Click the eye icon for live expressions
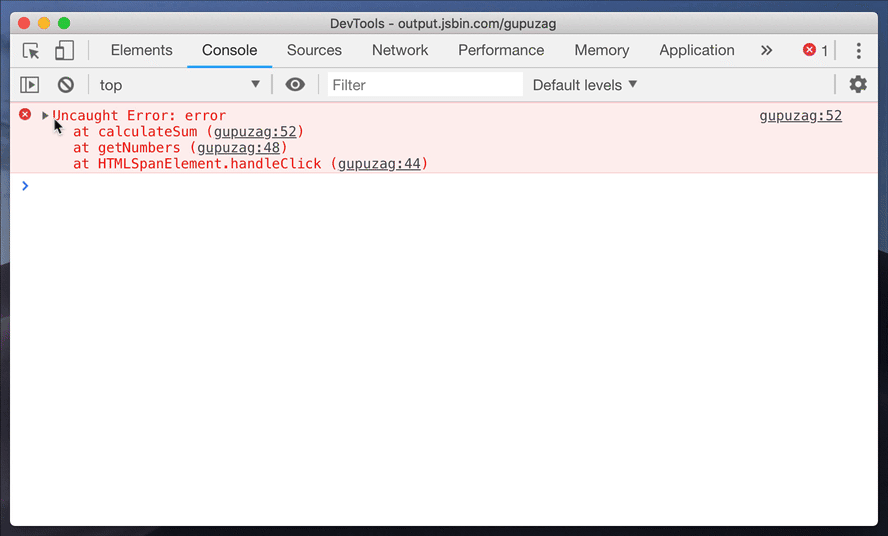This screenshot has width=888, height=536. [x=295, y=85]
